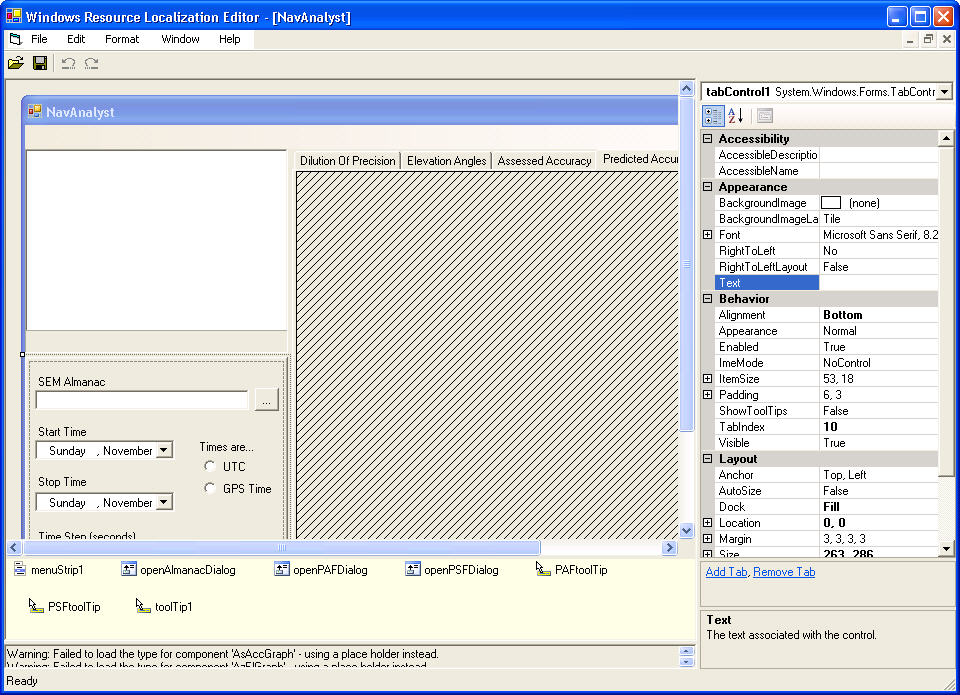Click the property grid scrollbar down arrow
The height and width of the screenshot is (695, 960).
pyautogui.click(x=946, y=549)
